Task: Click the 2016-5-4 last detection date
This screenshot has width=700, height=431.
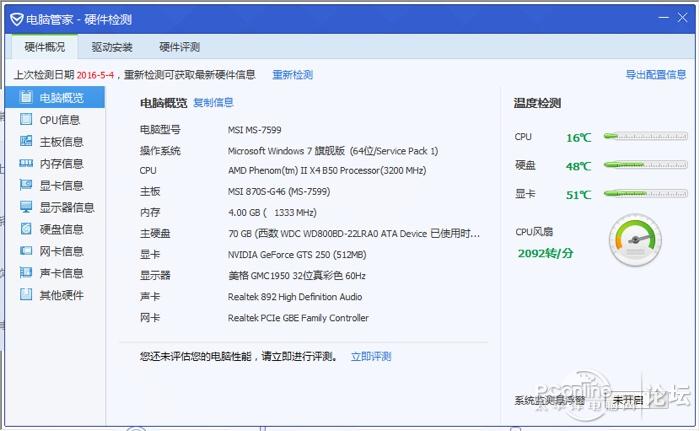Action: tap(95, 75)
